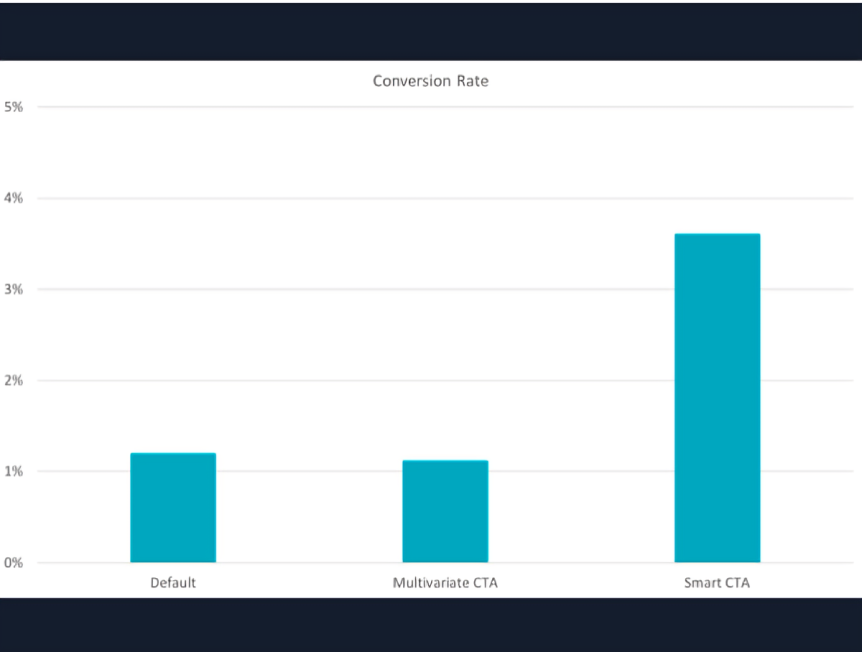Click the 5% horizontal gridline
This screenshot has width=862, height=652.
(430, 107)
